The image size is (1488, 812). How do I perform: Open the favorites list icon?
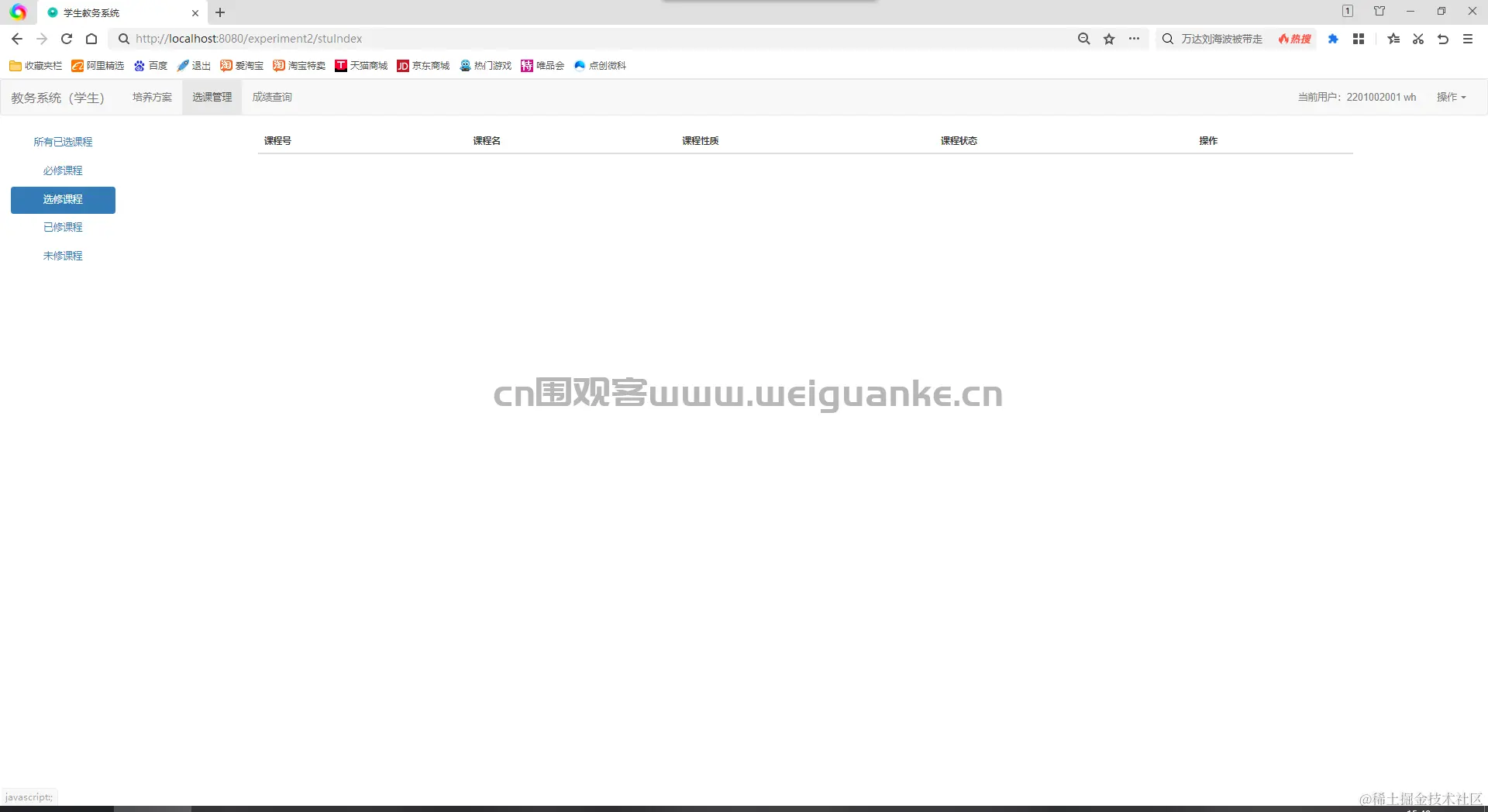(x=1393, y=39)
